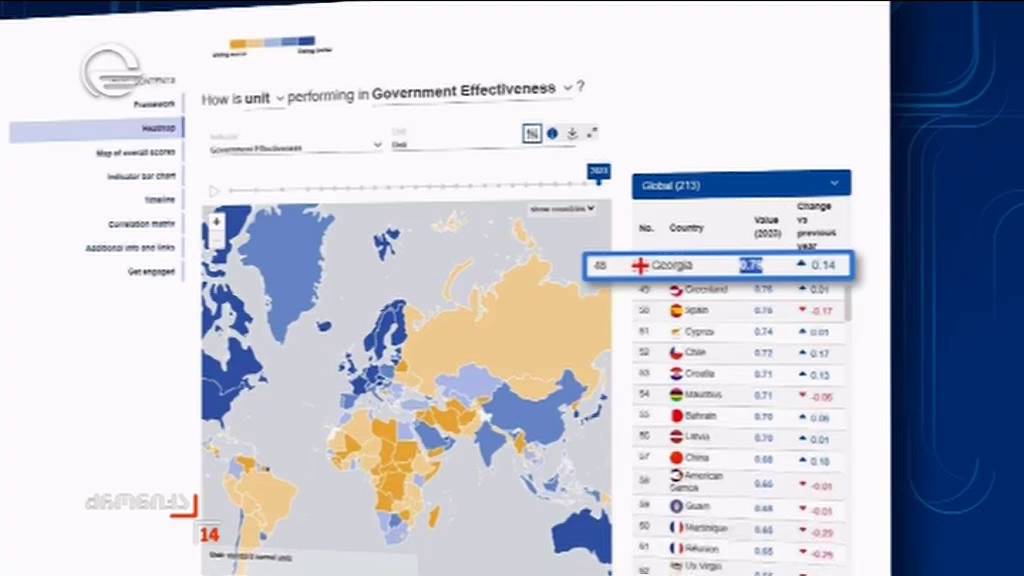Click the timeline year handle on slider
Viewport: 1024px width, 576px height.
tap(599, 173)
